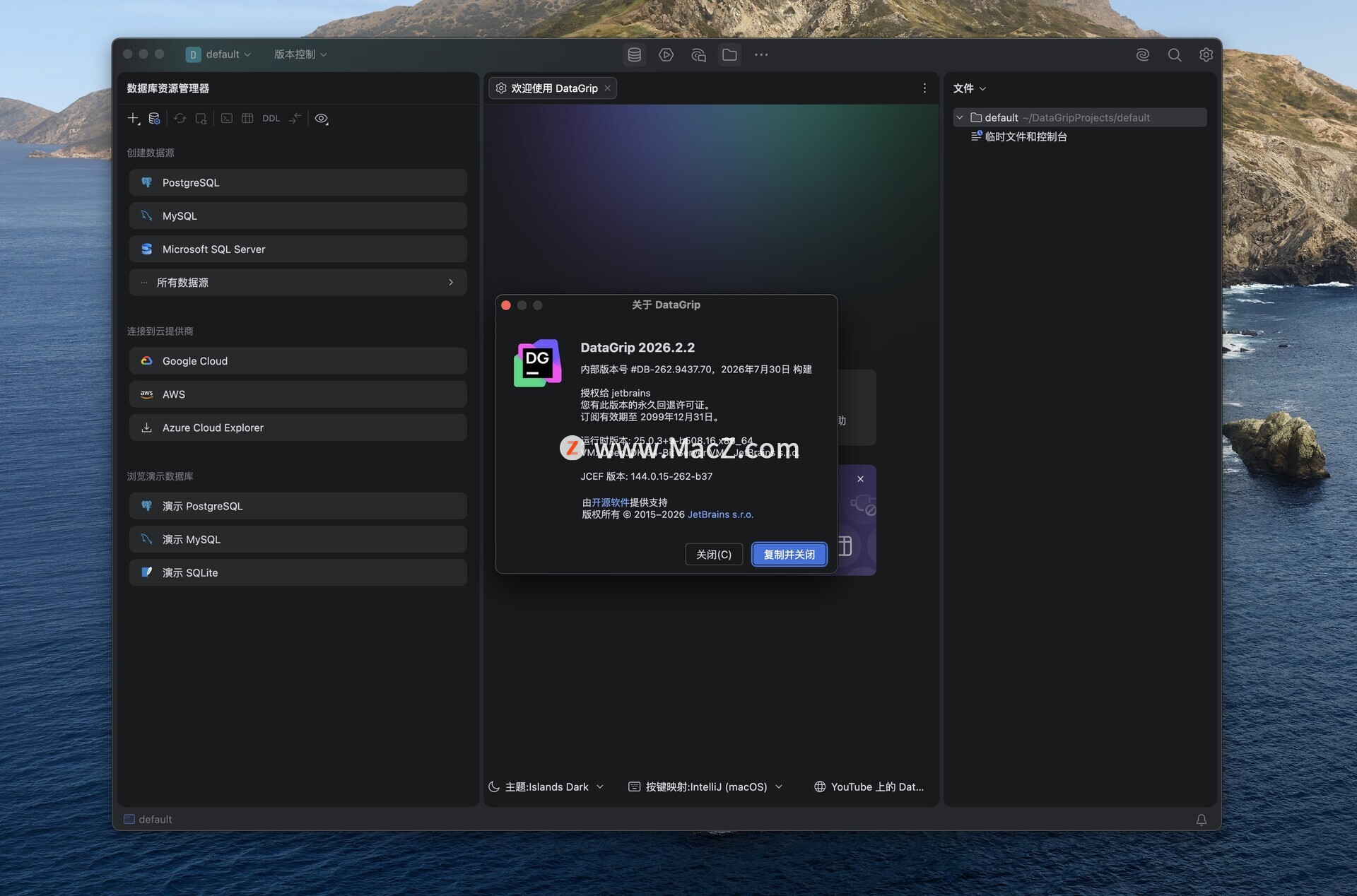Click the table editor icon in database toolbar

pyautogui.click(x=247, y=118)
